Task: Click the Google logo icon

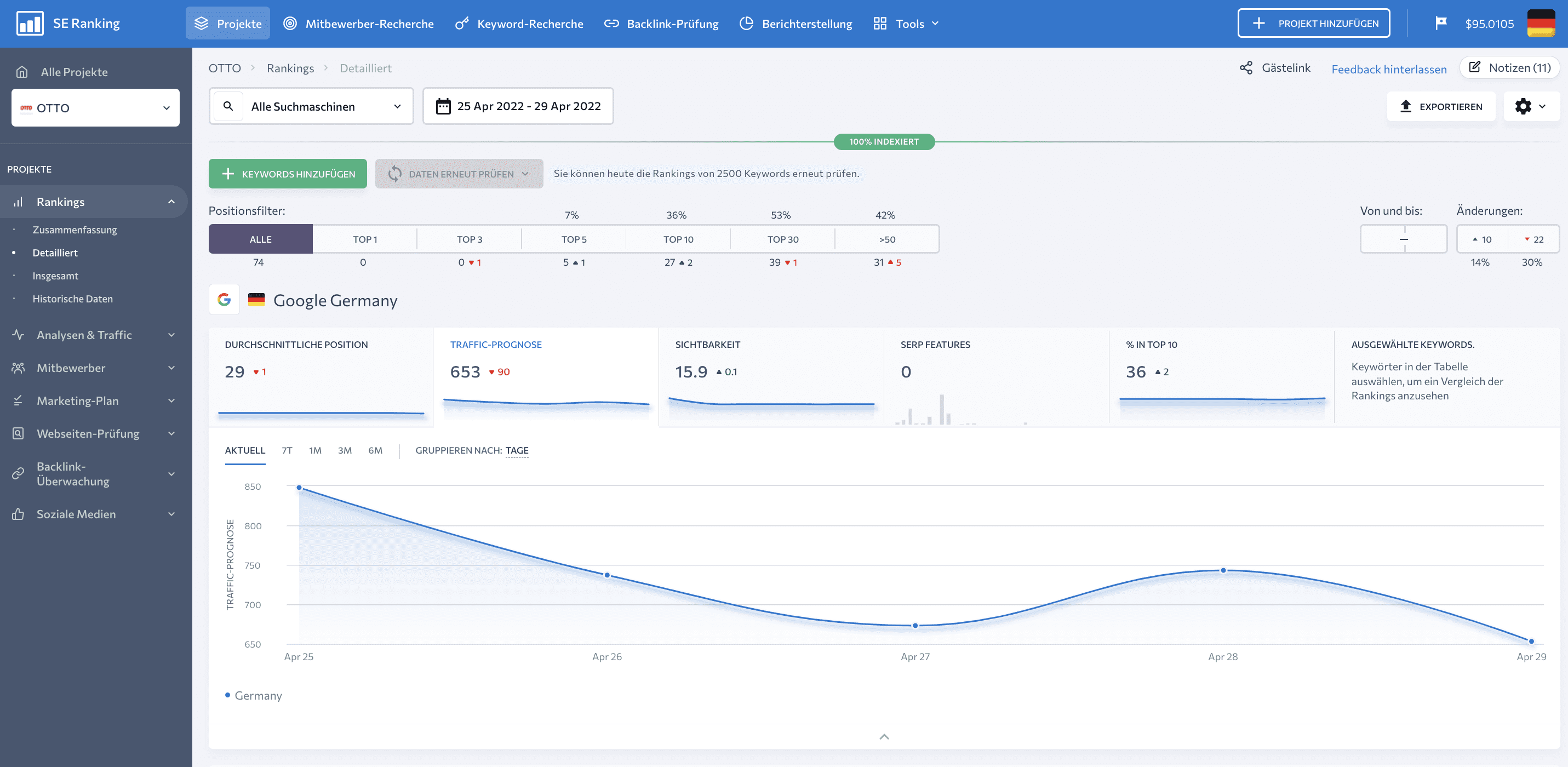Action: [x=224, y=300]
